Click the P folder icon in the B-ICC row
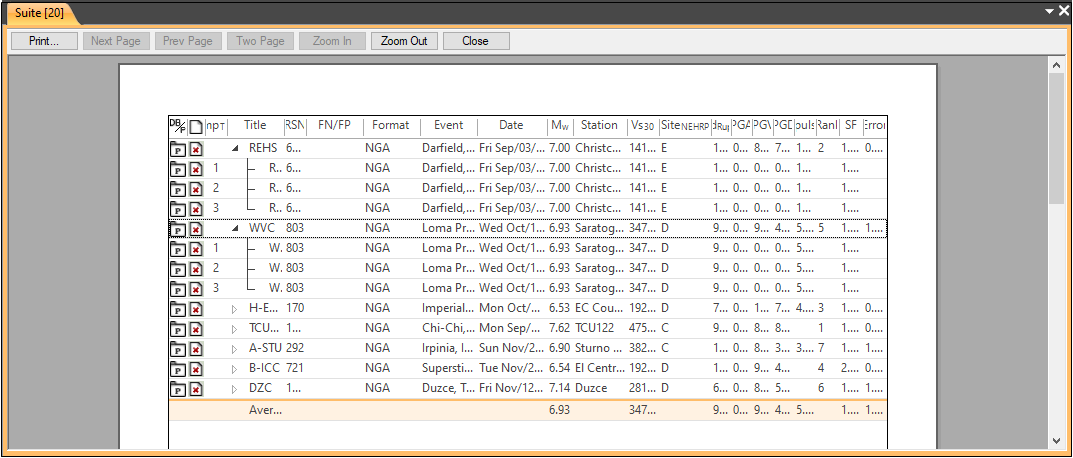Viewport: 1073px width, 458px height. coord(178,369)
